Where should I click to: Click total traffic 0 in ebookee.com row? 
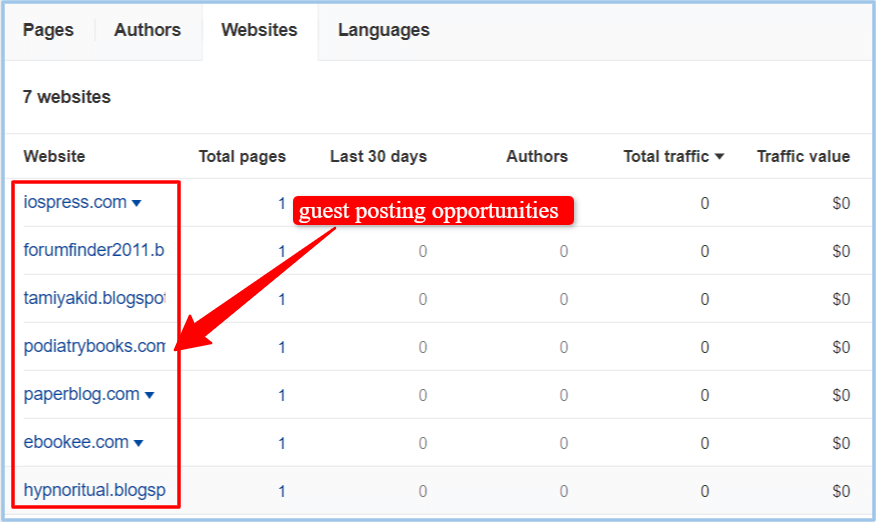705,444
